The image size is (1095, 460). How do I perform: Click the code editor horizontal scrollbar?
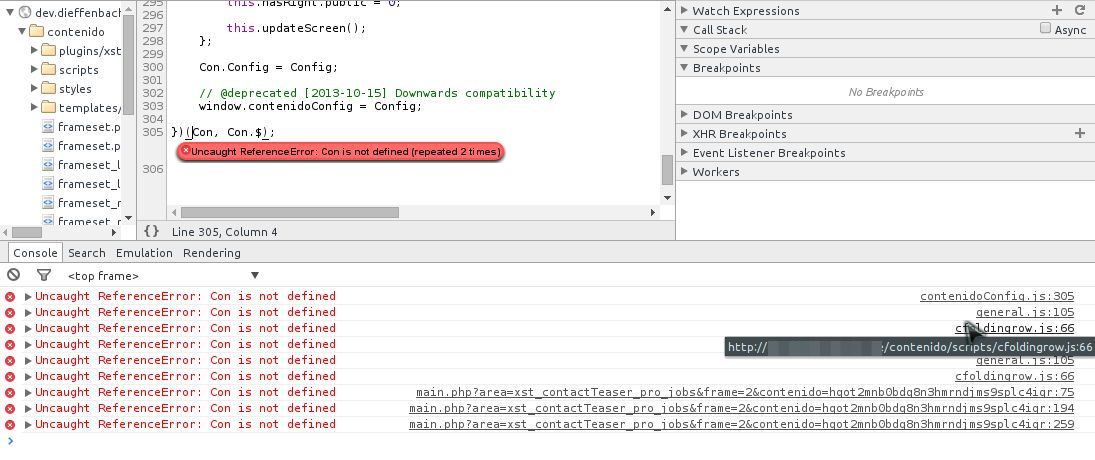pos(290,212)
